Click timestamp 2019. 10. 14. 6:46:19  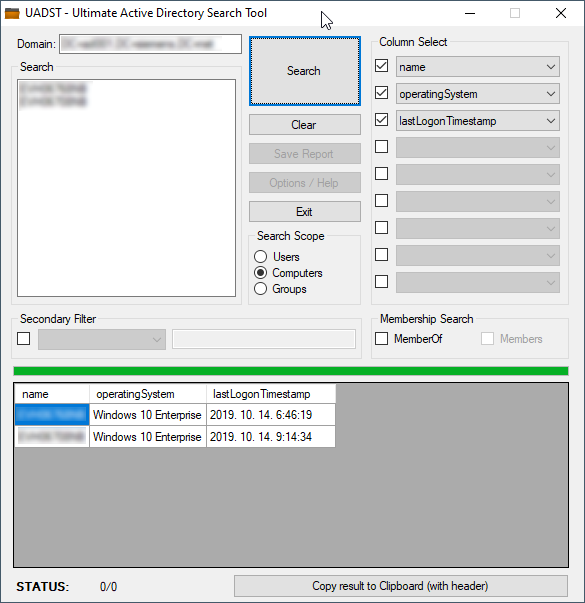[271, 415]
